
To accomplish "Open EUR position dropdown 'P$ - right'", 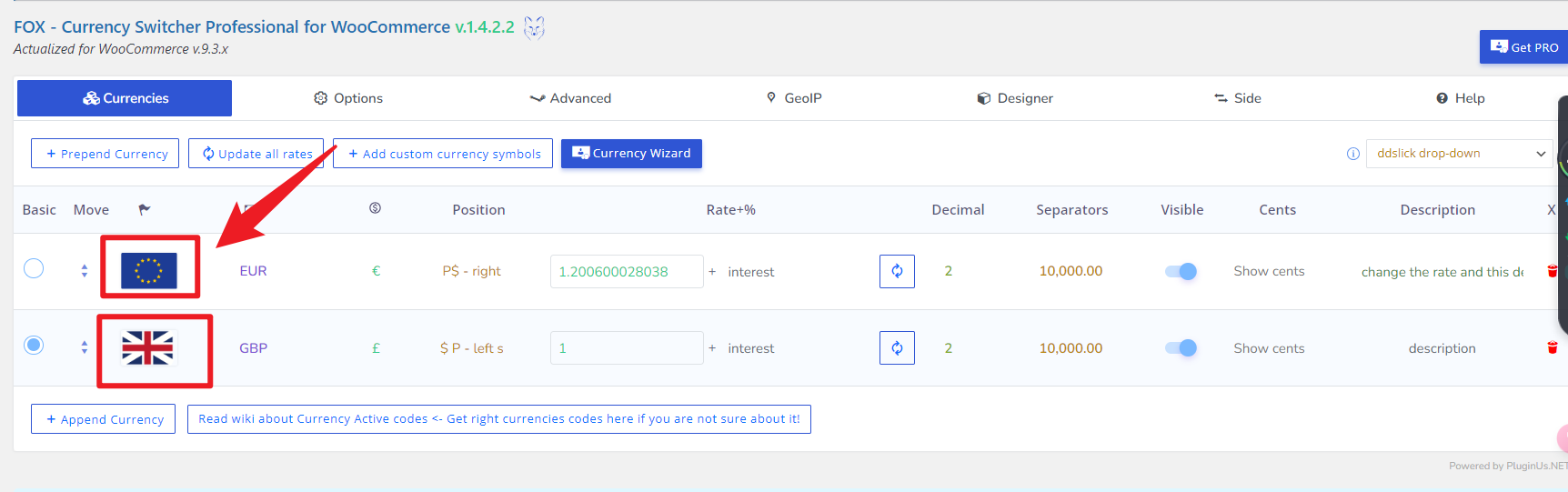I will tap(472, 271).
